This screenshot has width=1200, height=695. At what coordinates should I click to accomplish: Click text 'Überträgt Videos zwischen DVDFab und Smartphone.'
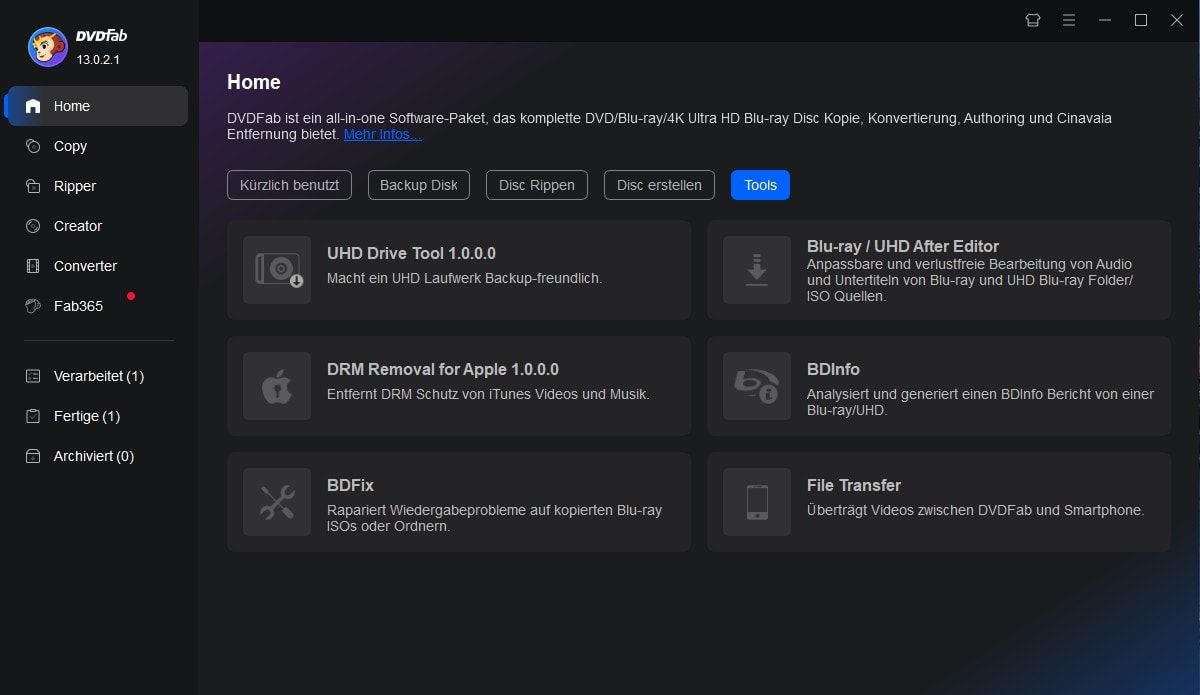point(975,510)
